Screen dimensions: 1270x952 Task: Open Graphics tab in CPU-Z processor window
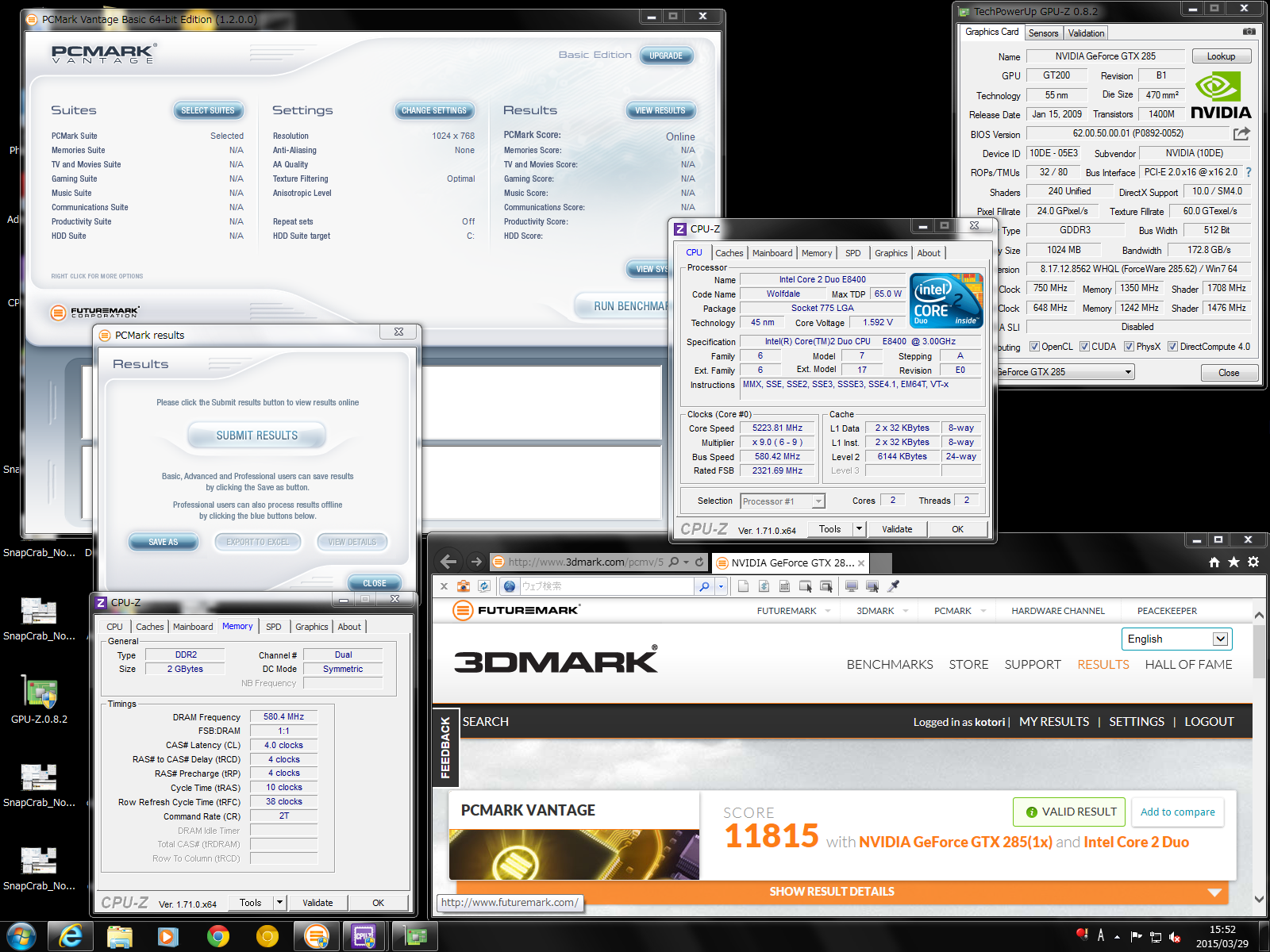[x=891, y=253]
